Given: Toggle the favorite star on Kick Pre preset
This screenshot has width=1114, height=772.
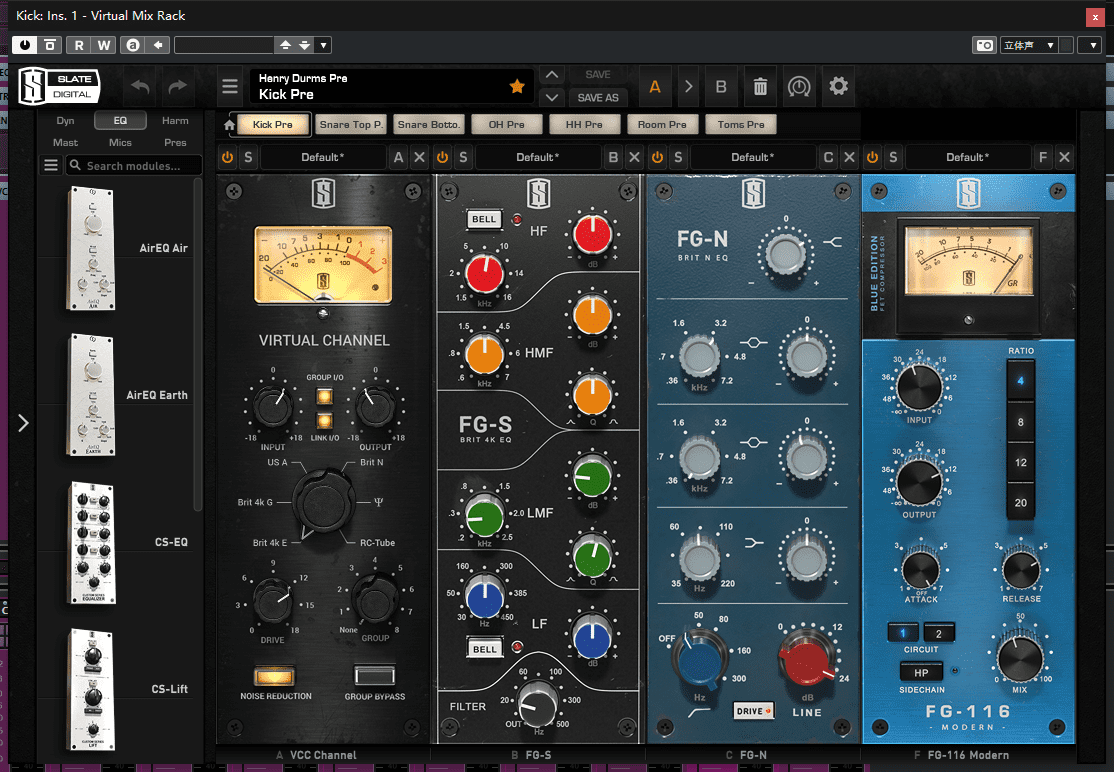Looking at the screenshot, I should (x=517, y=87).
